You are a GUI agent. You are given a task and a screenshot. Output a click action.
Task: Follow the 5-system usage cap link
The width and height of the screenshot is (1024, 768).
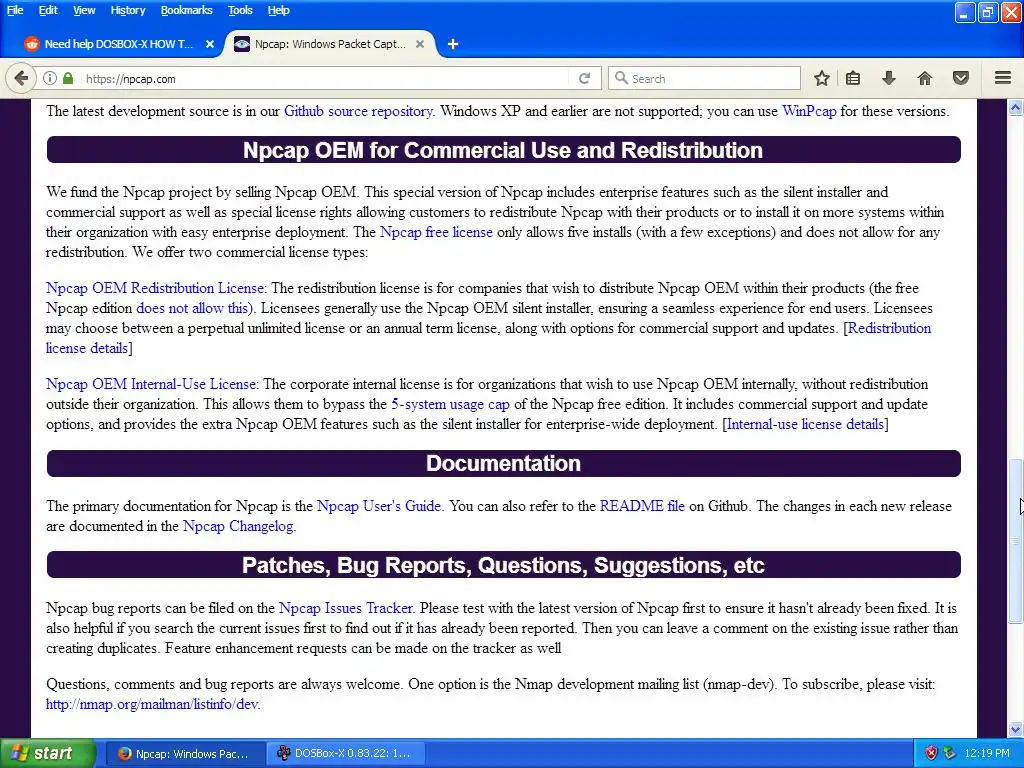pyautogui.click(x=451, y=404)
